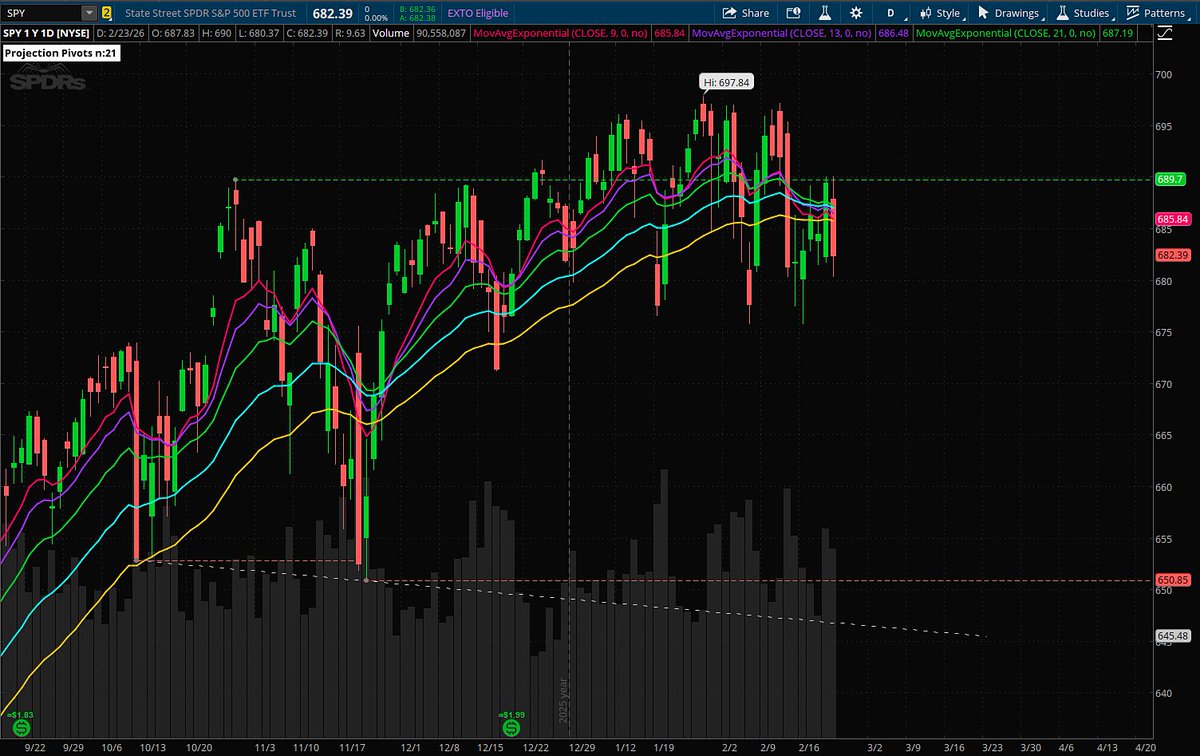Click the pink 685.84 axis price tag
The height and width of the screenshot is (756, 1200).
click(x=1171, y=219)
